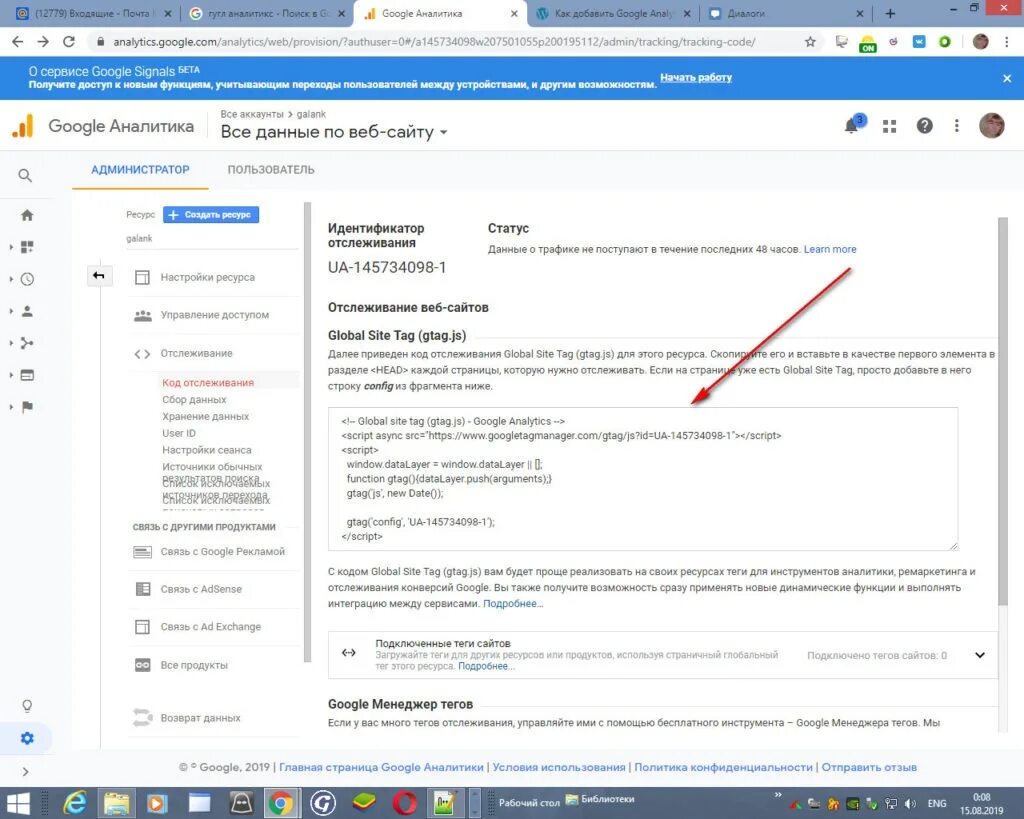
Task: Open Audience person icon in sidebar
Action: (27, 311)
